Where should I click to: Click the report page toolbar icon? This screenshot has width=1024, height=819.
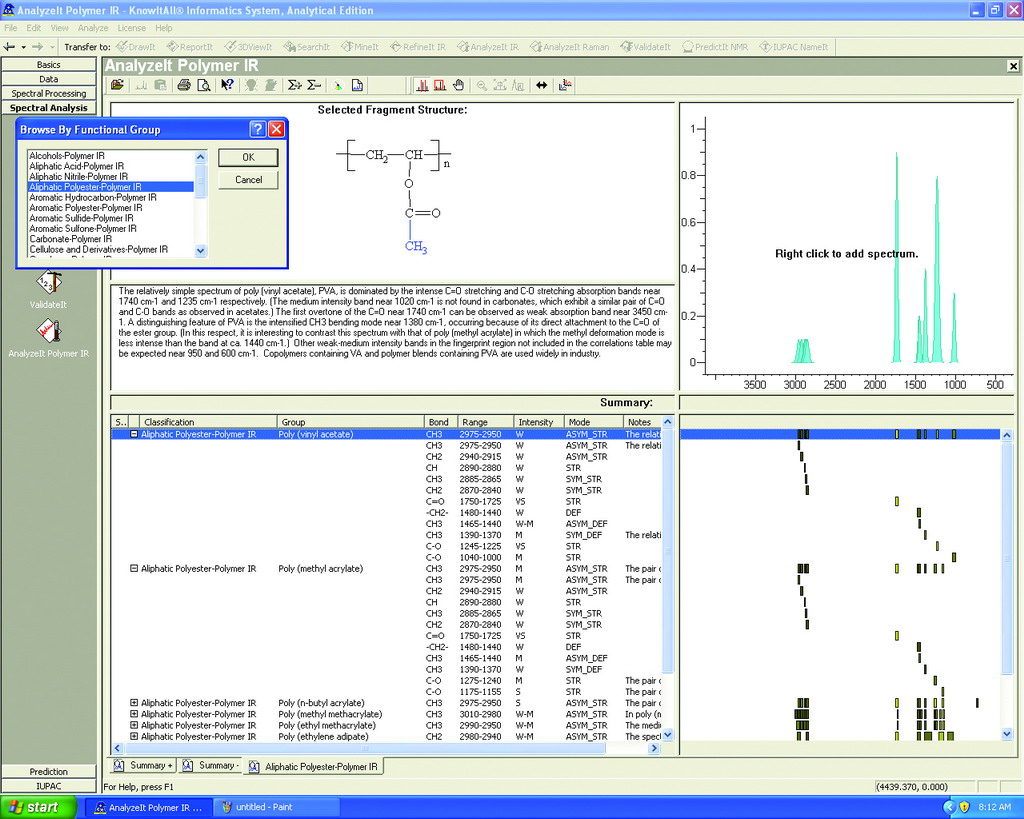coord(357,85)
